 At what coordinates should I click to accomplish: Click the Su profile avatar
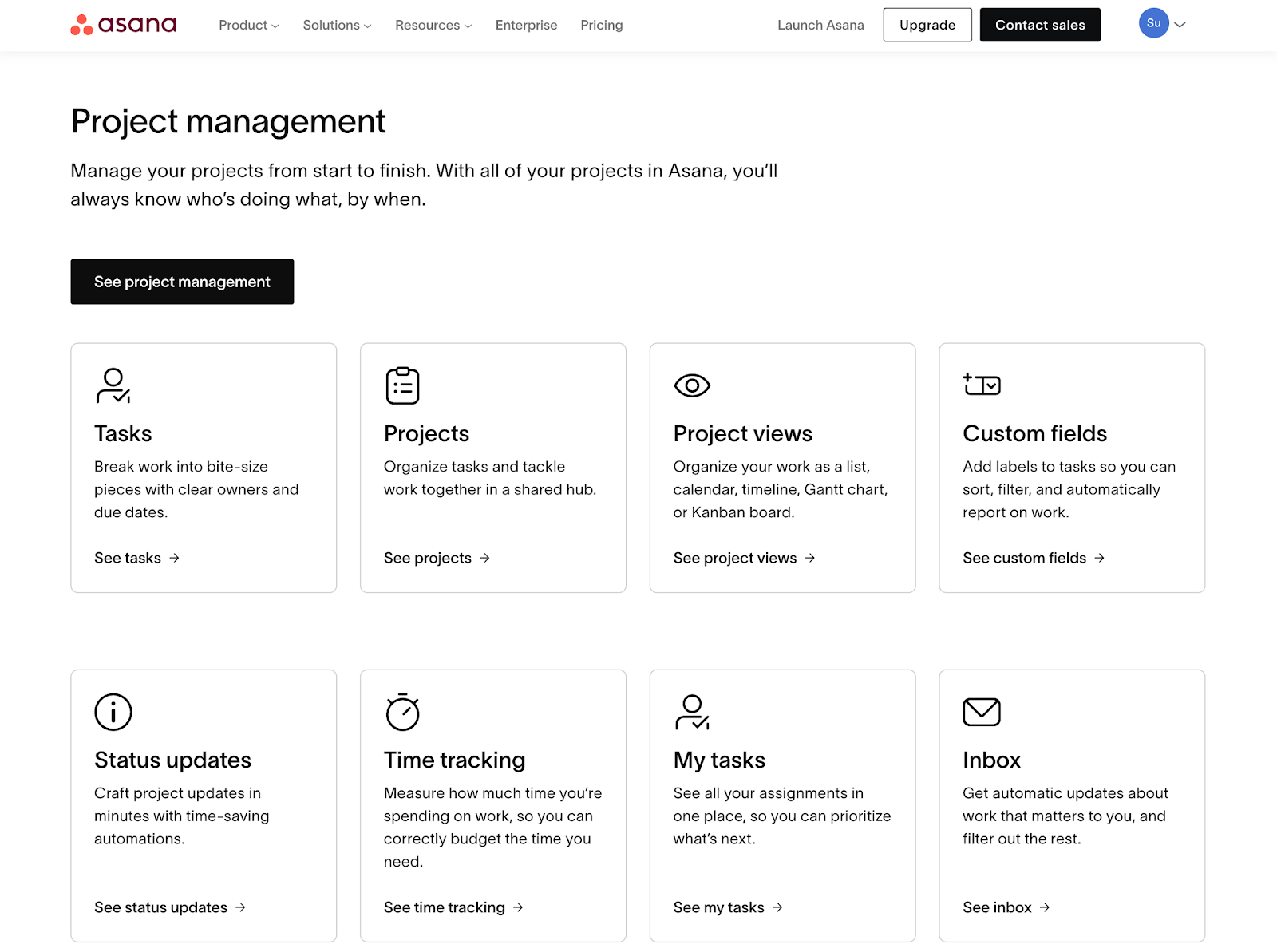pos(1152,23)
